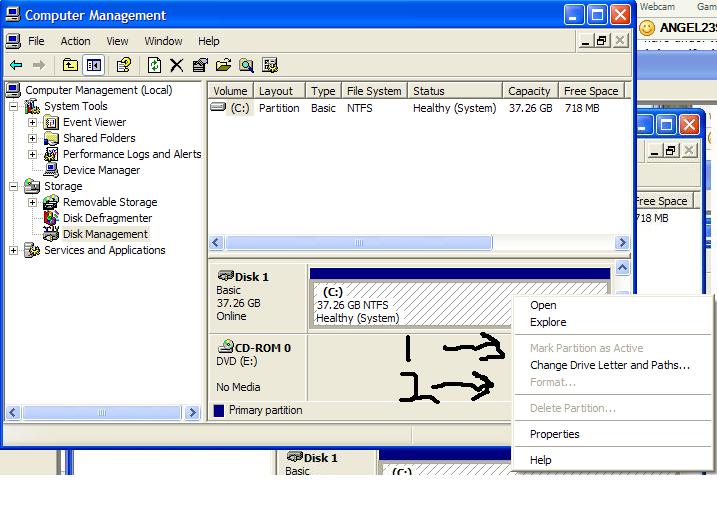The height and width of the screenshot is (525, 717).
Task: Click the Help question mark toolbar icon
Action: [x=123, y=65]
